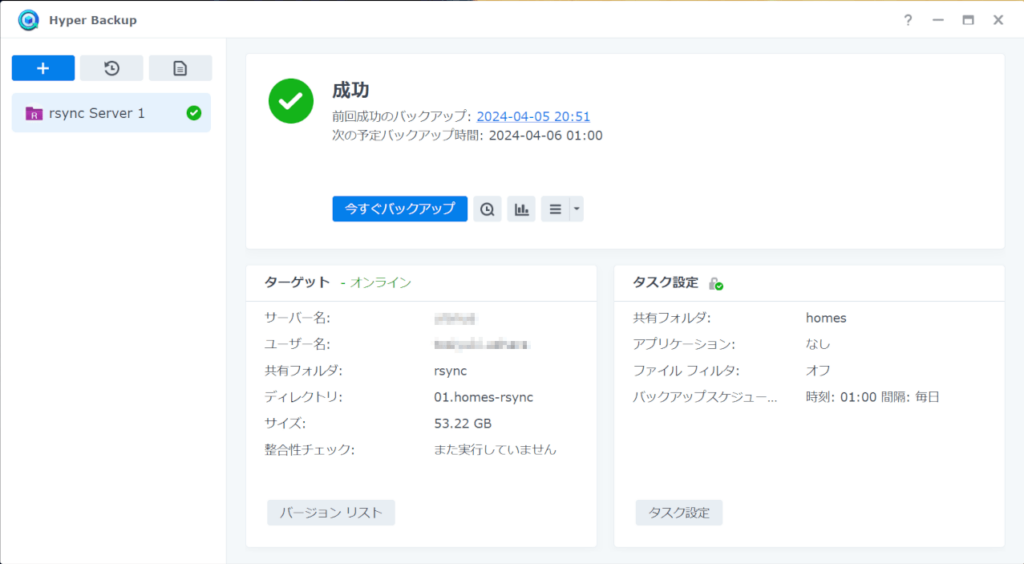Click the size value 53.22 GB
This screenshot has width=1024, height=564.
(462, 423)
